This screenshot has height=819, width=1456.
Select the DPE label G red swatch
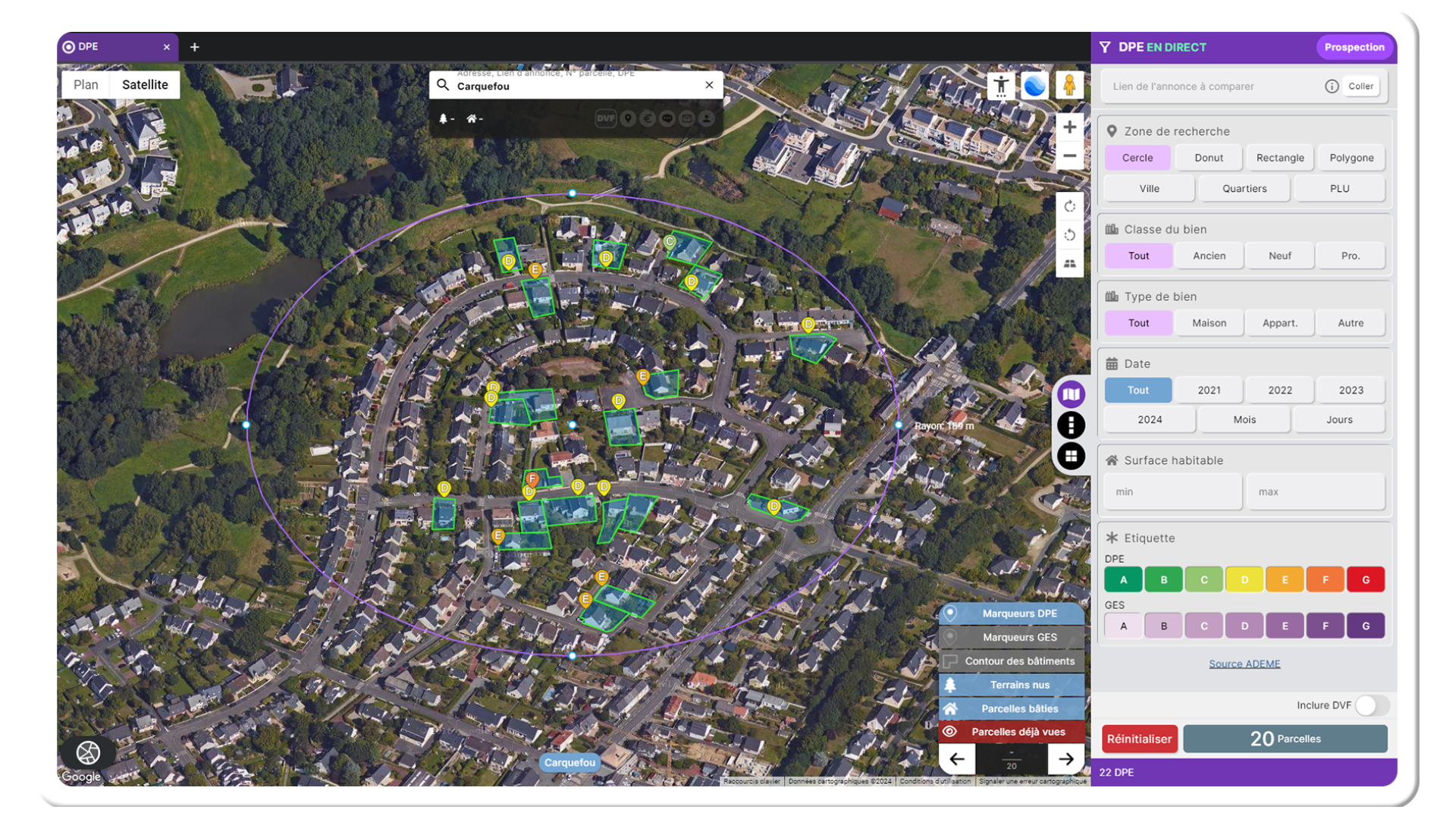(1365, 580)
